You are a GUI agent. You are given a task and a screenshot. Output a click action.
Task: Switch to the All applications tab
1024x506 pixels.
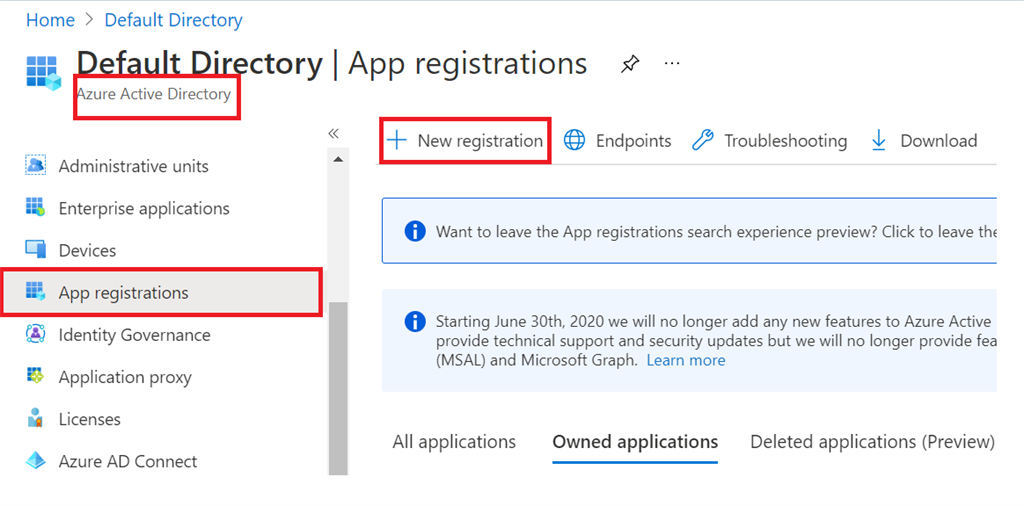click(454, 442)
